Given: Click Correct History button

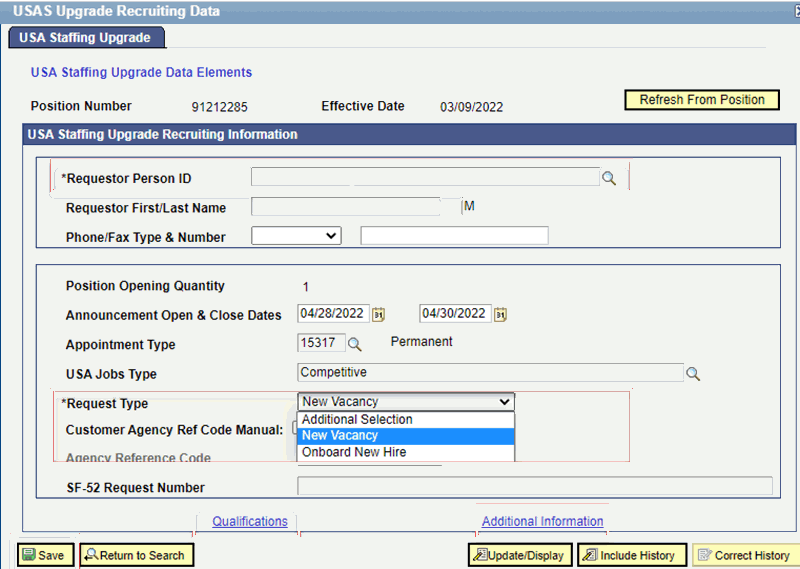Looking at the screenshot, I should [746, 555].
